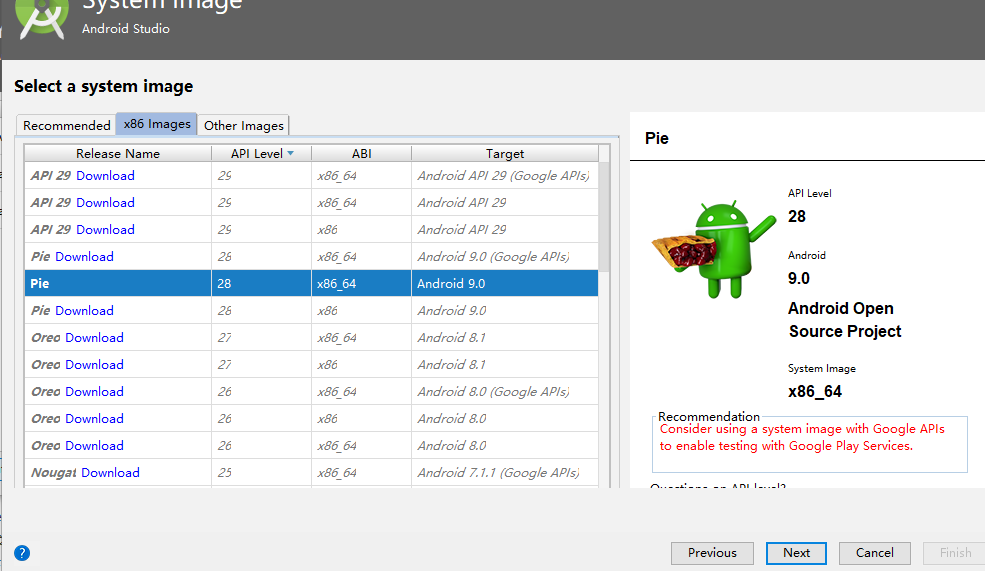
Task: Download API 29 Google APIs x86_64 image
Action: pos(105,175)
